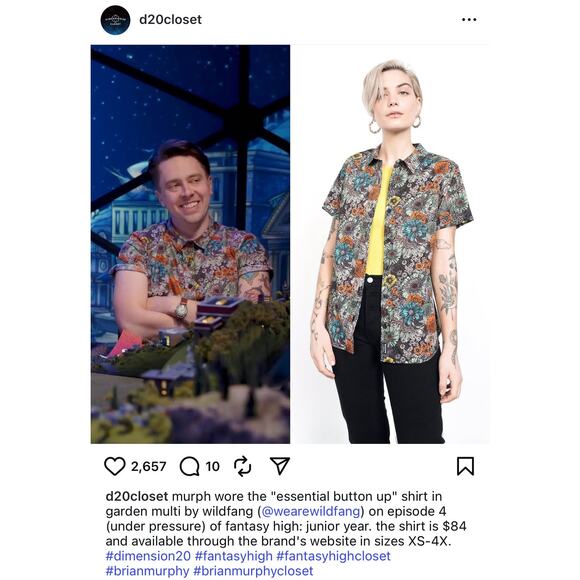Tap the repost arrows icon
The image size is (580, 580).
[x=243, y=466]
